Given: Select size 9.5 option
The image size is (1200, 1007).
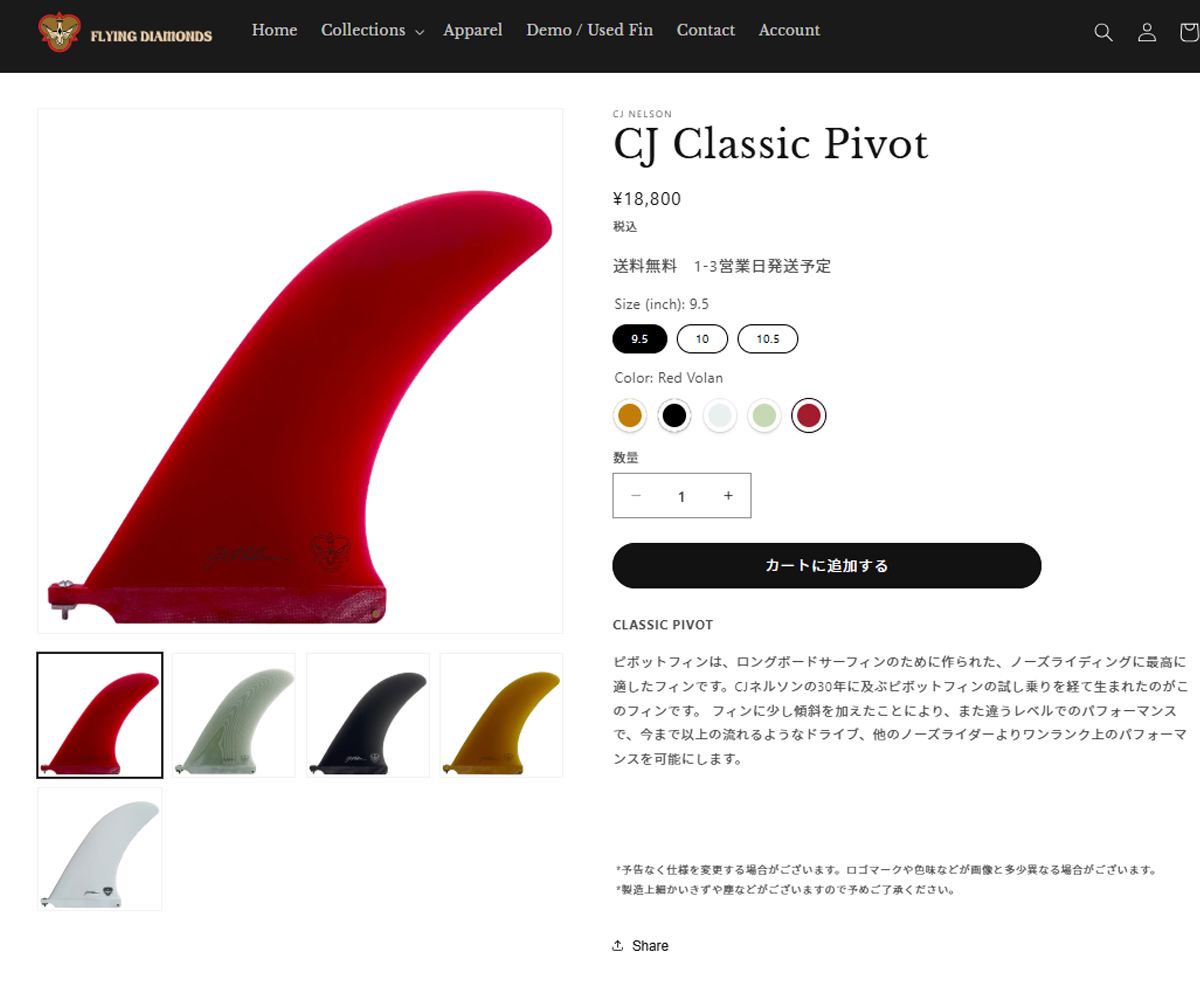Looking at the screenshot, I should click(x=639, y=339).
